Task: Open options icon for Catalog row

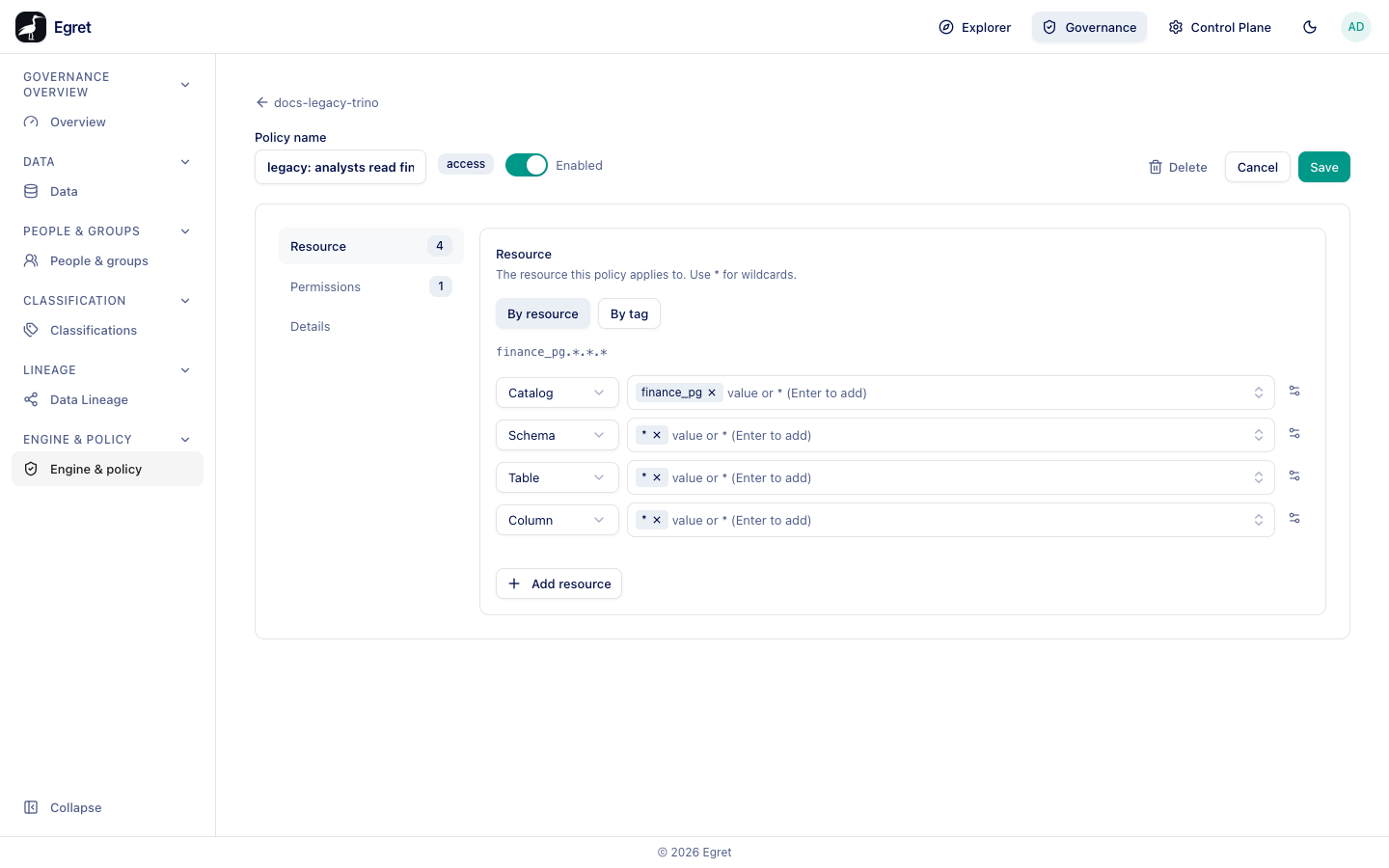Action: tap(1294, 392)
